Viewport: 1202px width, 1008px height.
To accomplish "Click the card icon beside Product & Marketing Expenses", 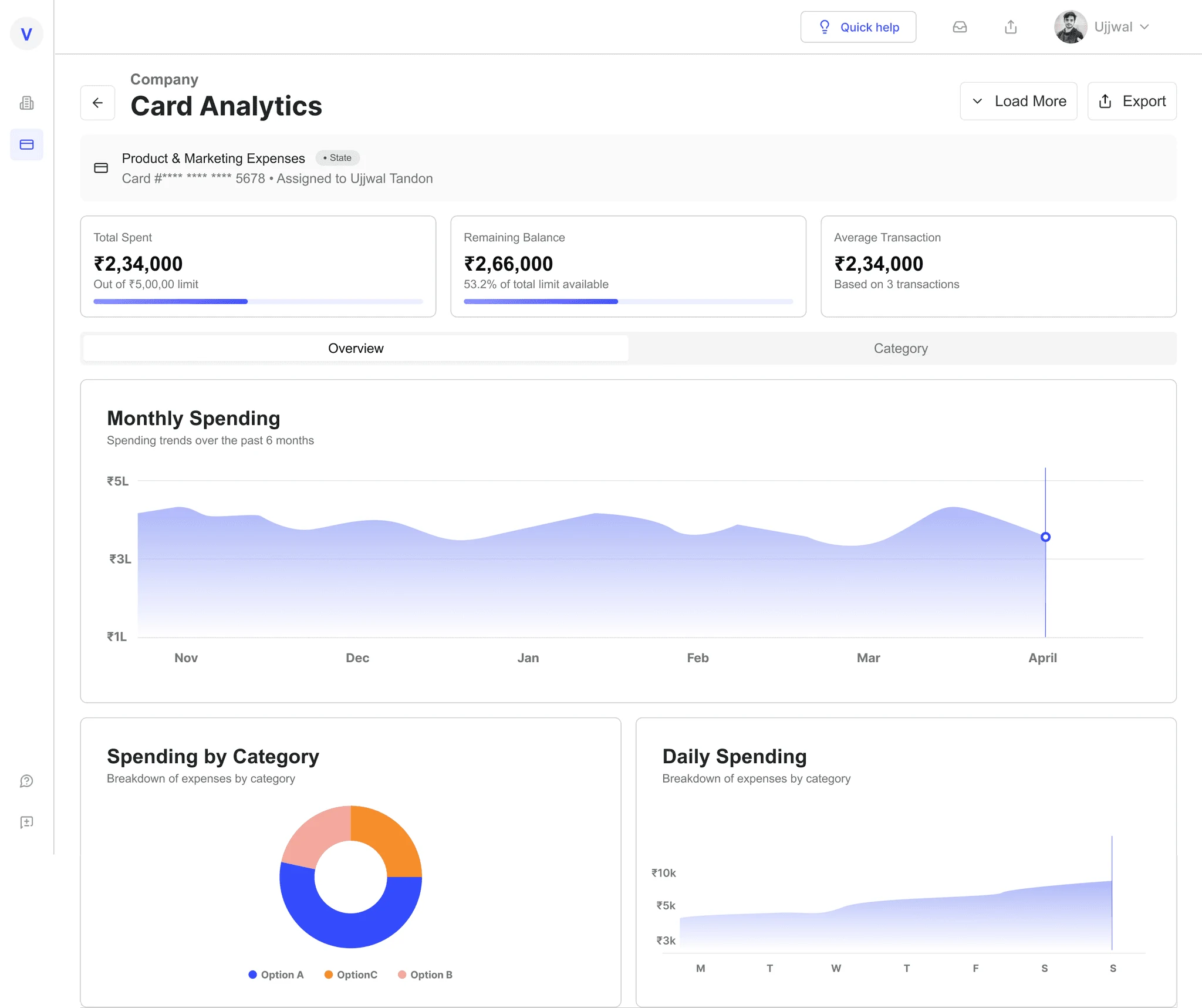I will coord(101,168).
